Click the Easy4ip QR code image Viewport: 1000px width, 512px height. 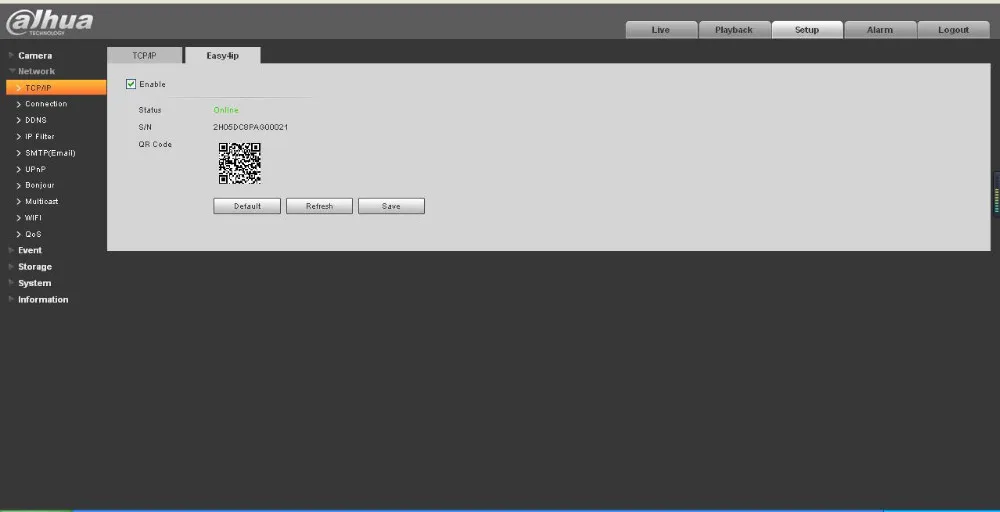240,163
